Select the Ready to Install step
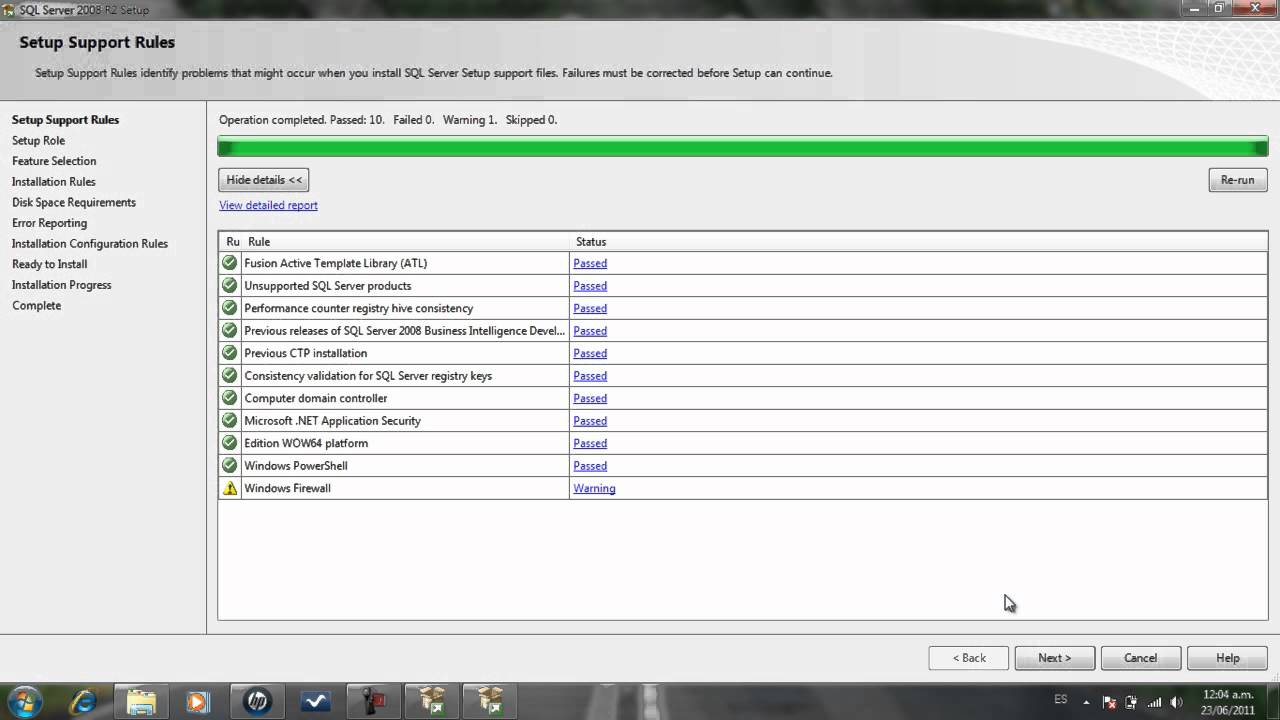 click(49, 264)
